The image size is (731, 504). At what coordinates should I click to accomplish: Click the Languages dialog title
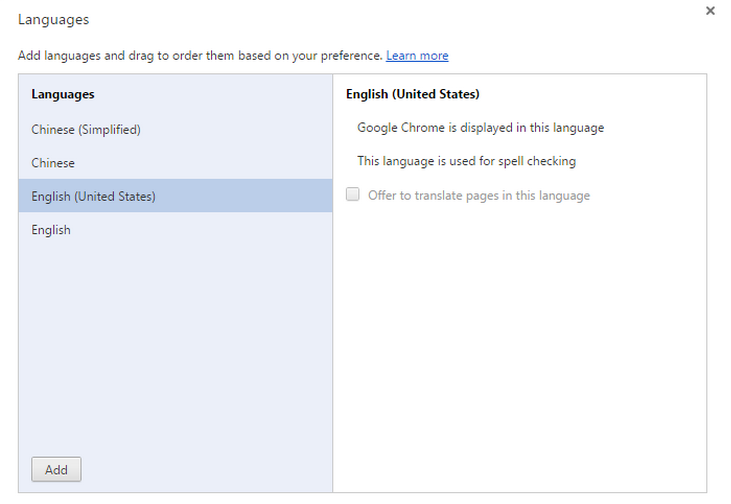coord(53,19)
